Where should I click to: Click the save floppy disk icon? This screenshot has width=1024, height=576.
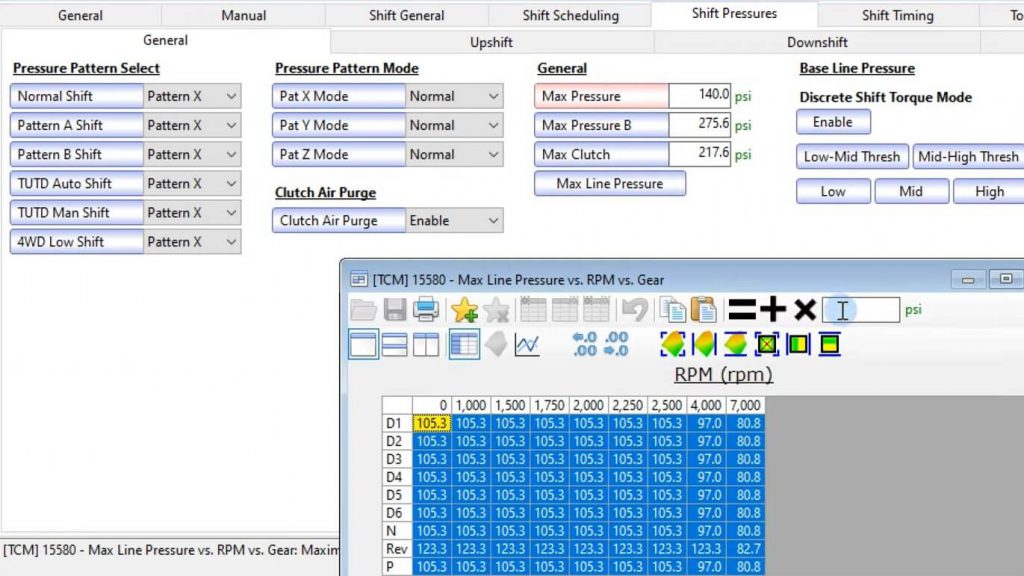click(x=394, y=310)
